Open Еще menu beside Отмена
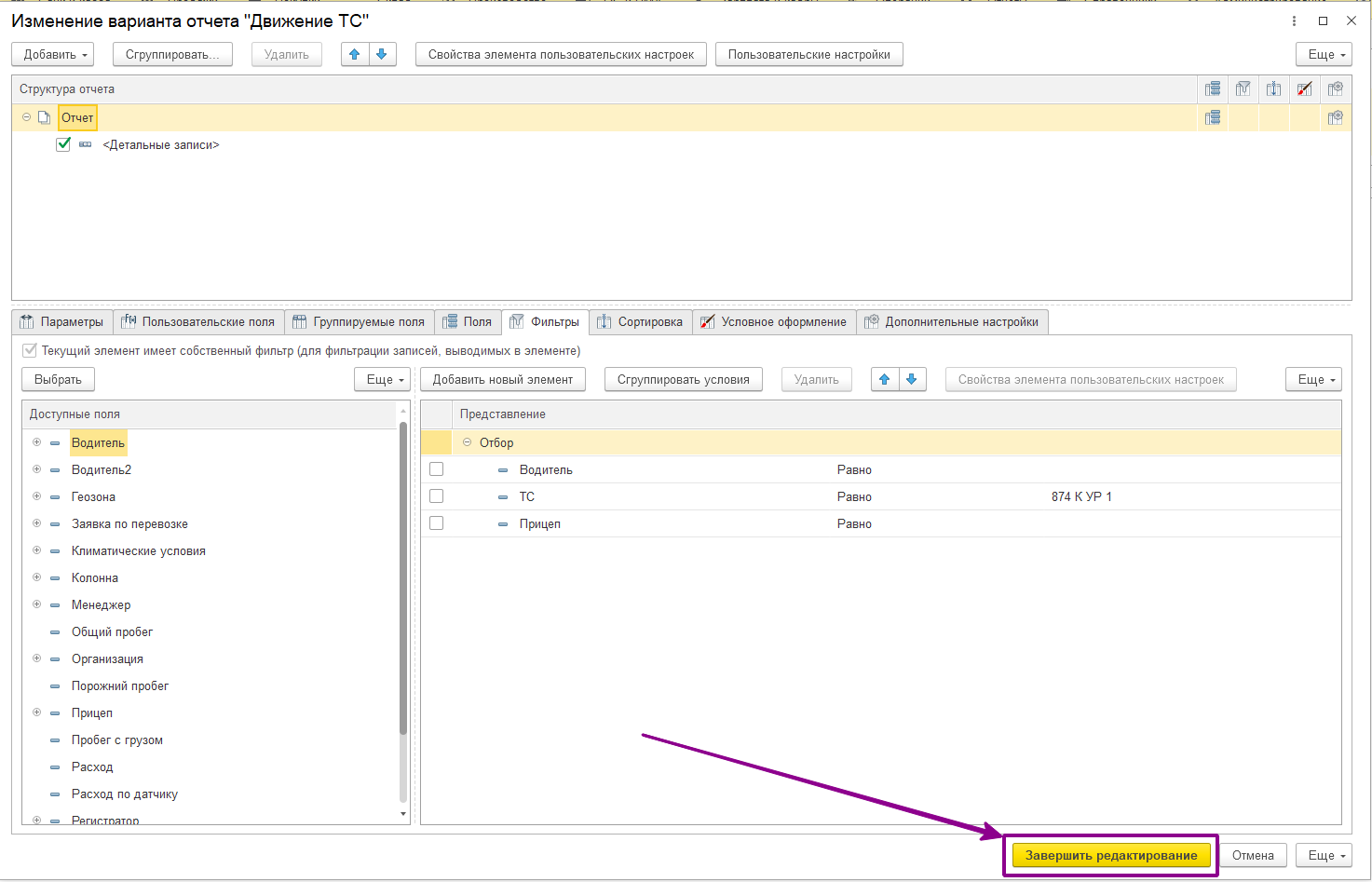The width and height of the screenshot is (1372, 882). click(x=1324, y=855)
